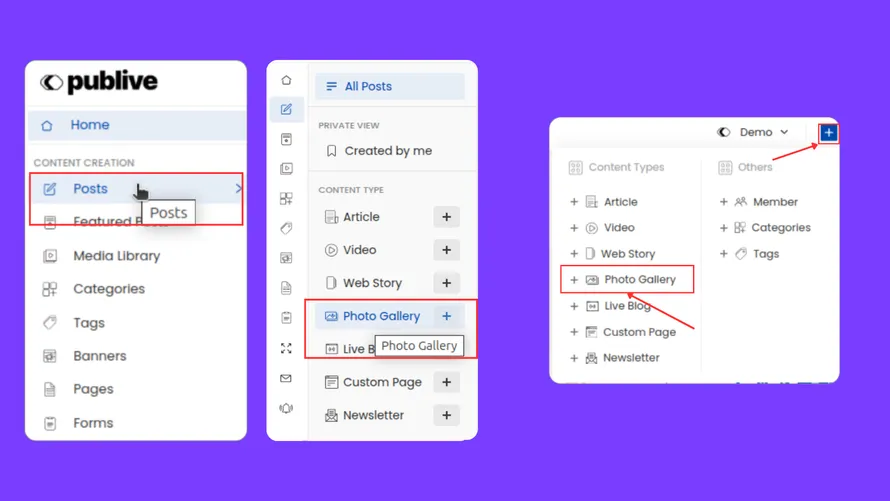
Task: Go to Forms in the left sidebar
Action: tap(93, 423)
